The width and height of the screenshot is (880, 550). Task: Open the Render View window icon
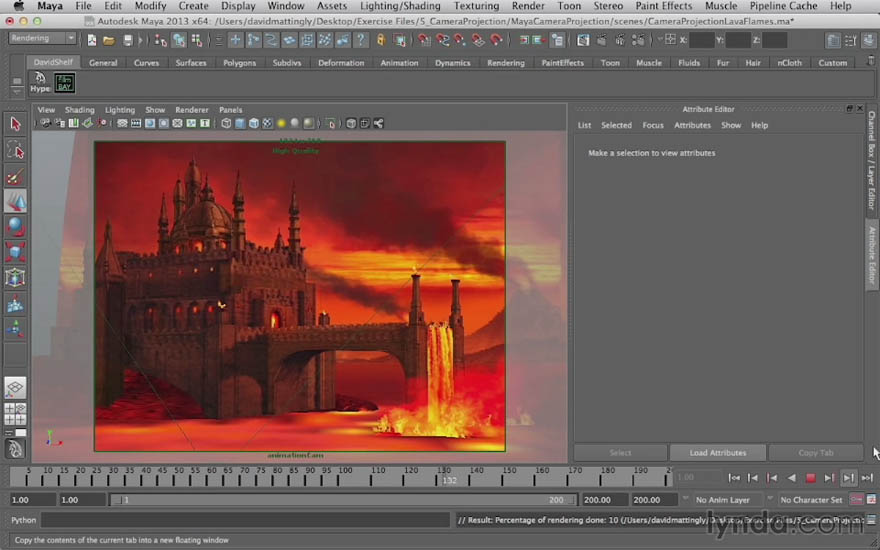583,40
